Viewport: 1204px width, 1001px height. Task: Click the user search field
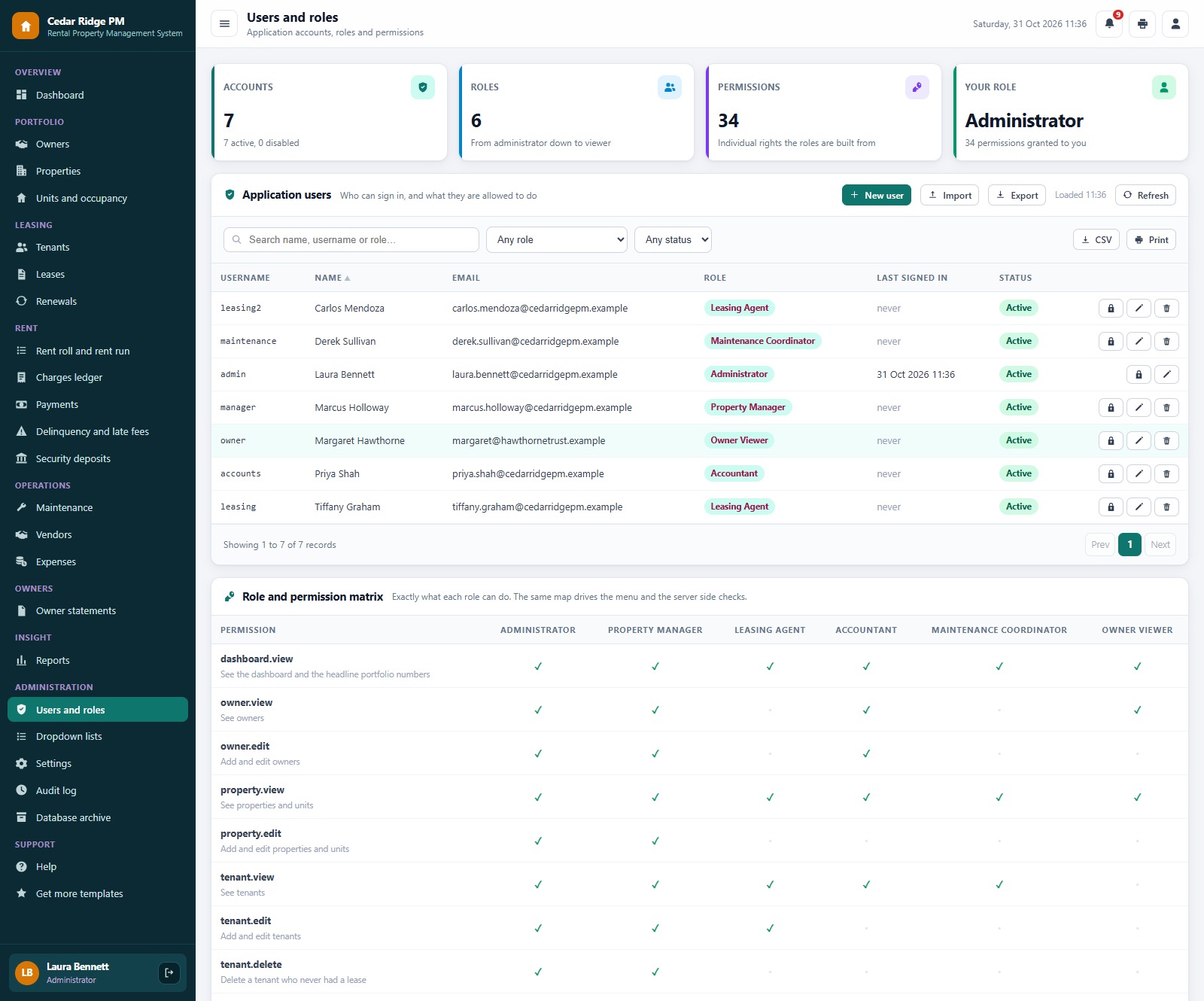pos(351,239)
